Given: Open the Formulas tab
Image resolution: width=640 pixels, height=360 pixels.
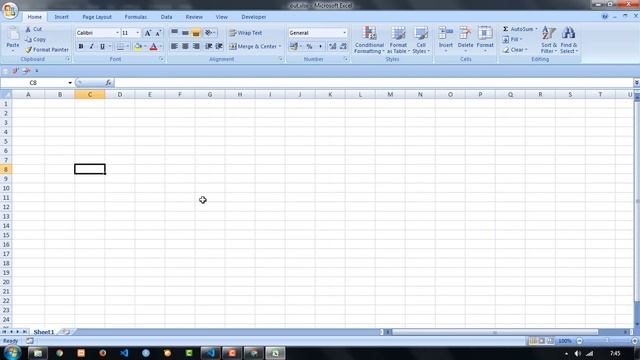Looking at the screenshot, I should click(x=136, y=17).
